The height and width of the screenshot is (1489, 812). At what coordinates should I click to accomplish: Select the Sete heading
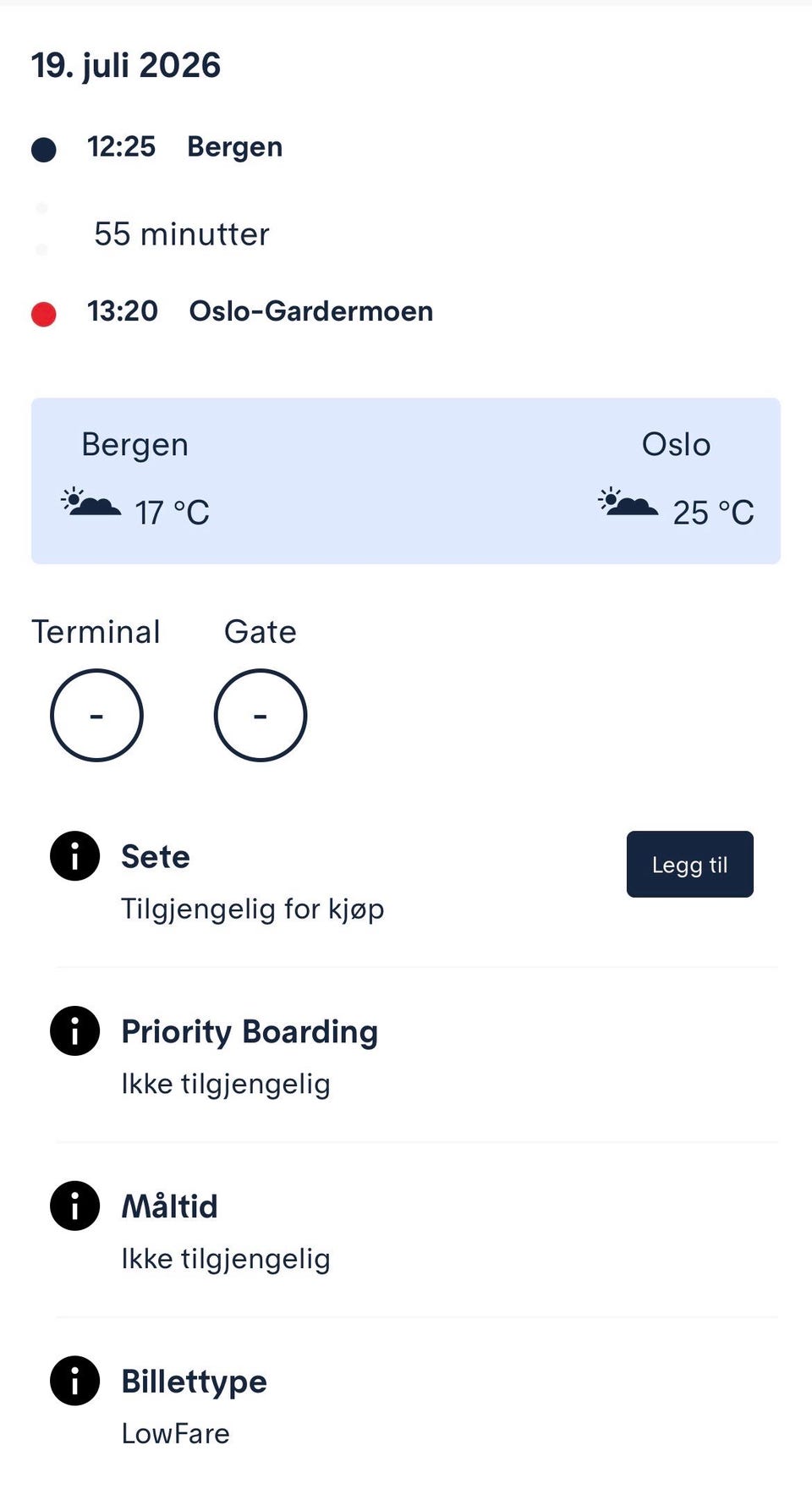156,856
